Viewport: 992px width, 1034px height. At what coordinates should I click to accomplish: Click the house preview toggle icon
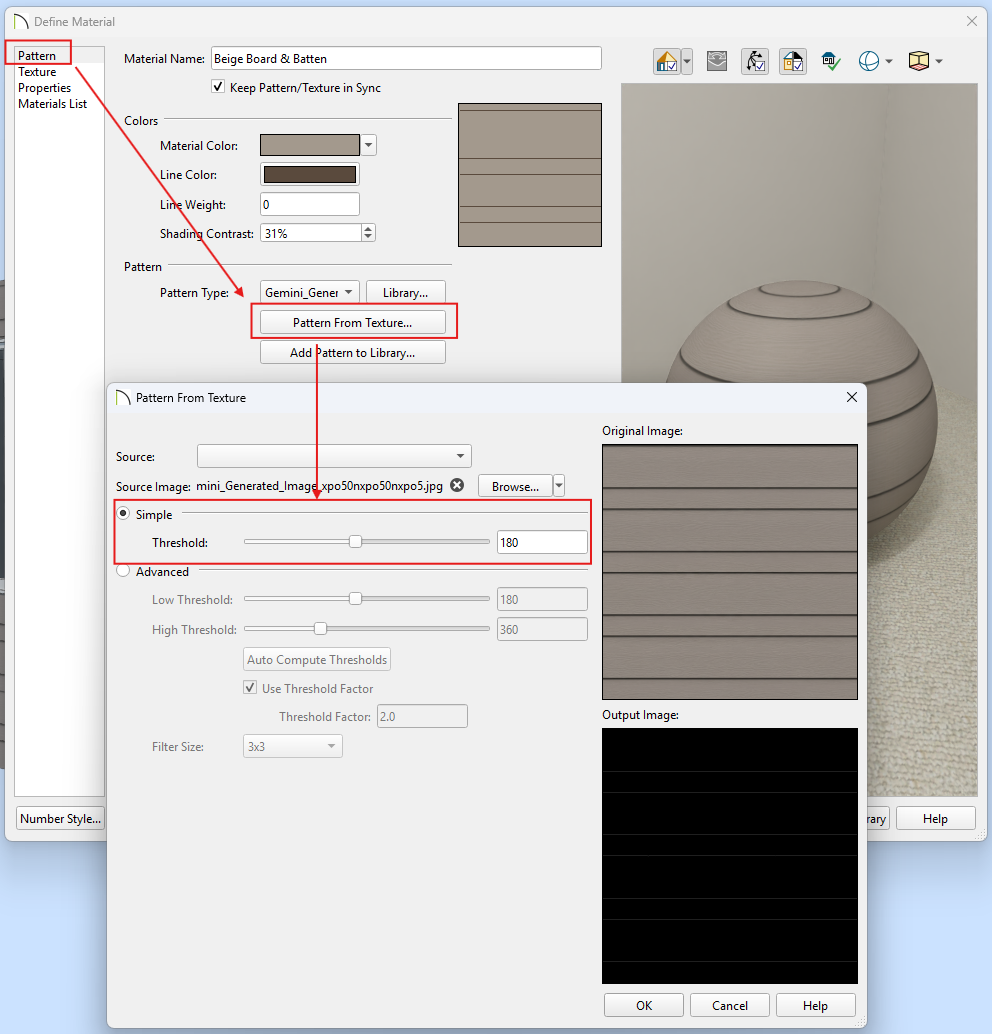[667, 61]
